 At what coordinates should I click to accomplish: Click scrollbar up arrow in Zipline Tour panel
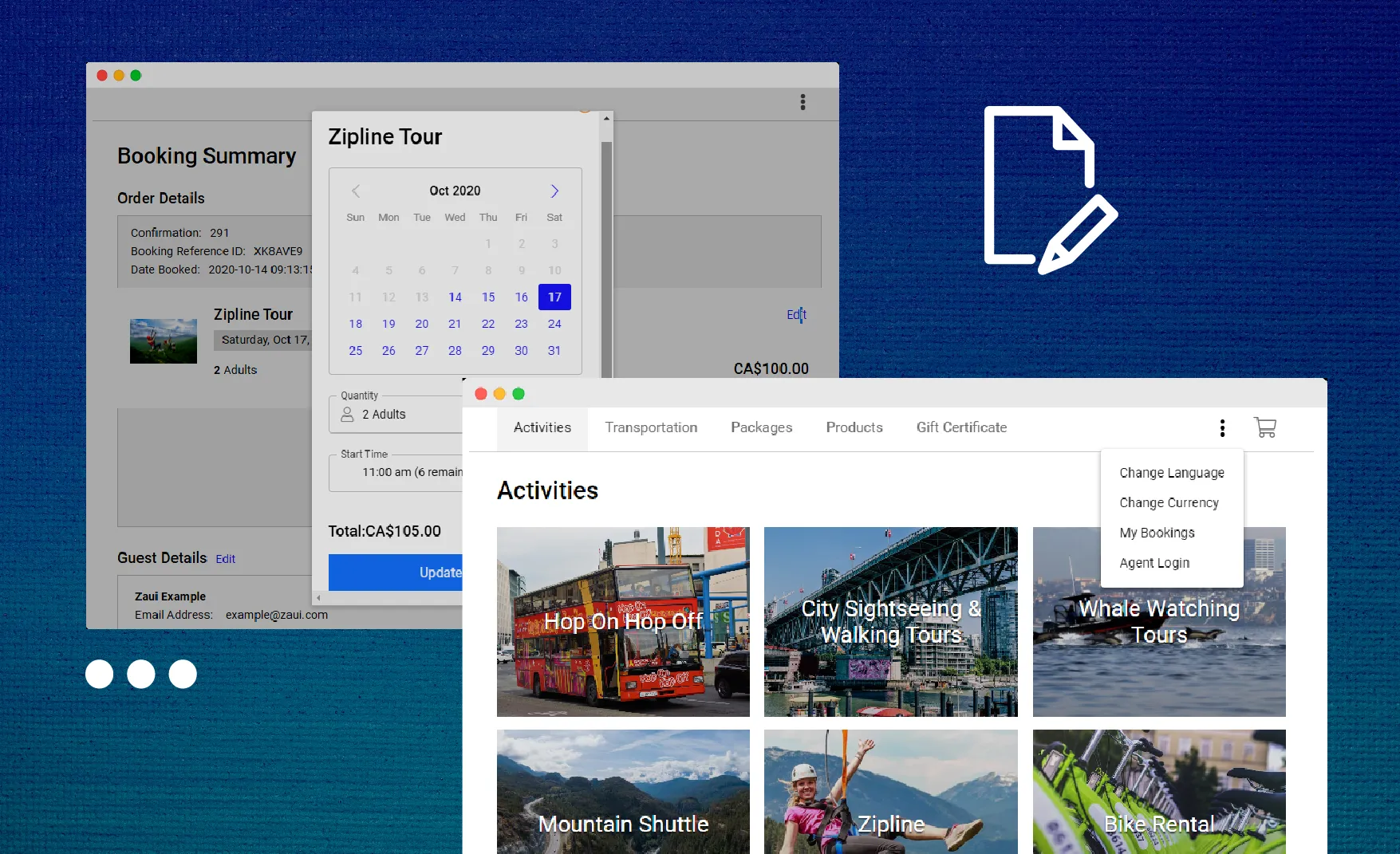click(606, 118)
